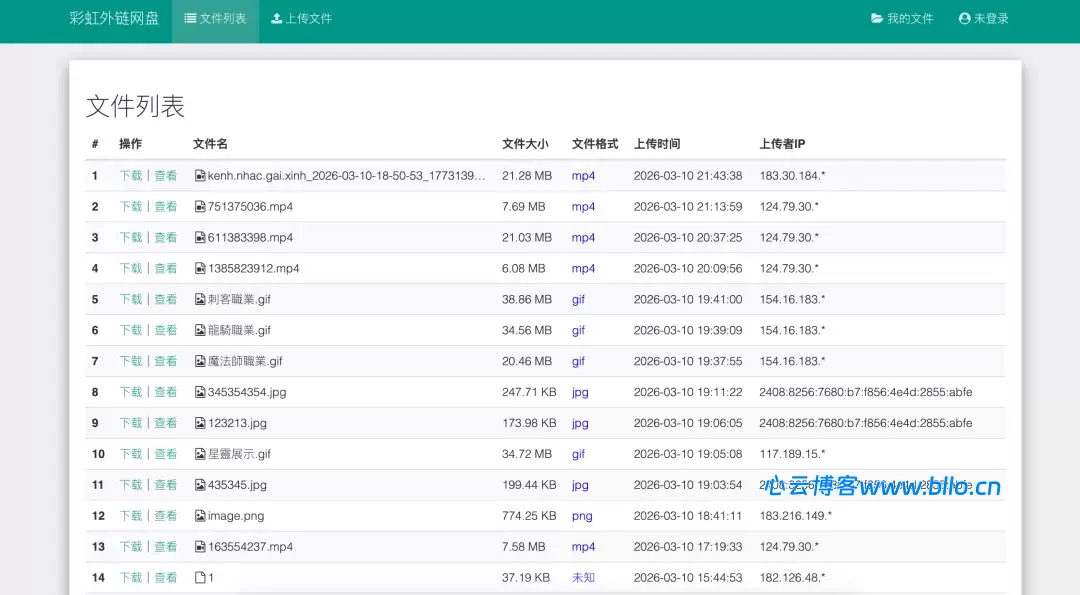Open the gif link for 魔法師職業.gif

point(578,361)
